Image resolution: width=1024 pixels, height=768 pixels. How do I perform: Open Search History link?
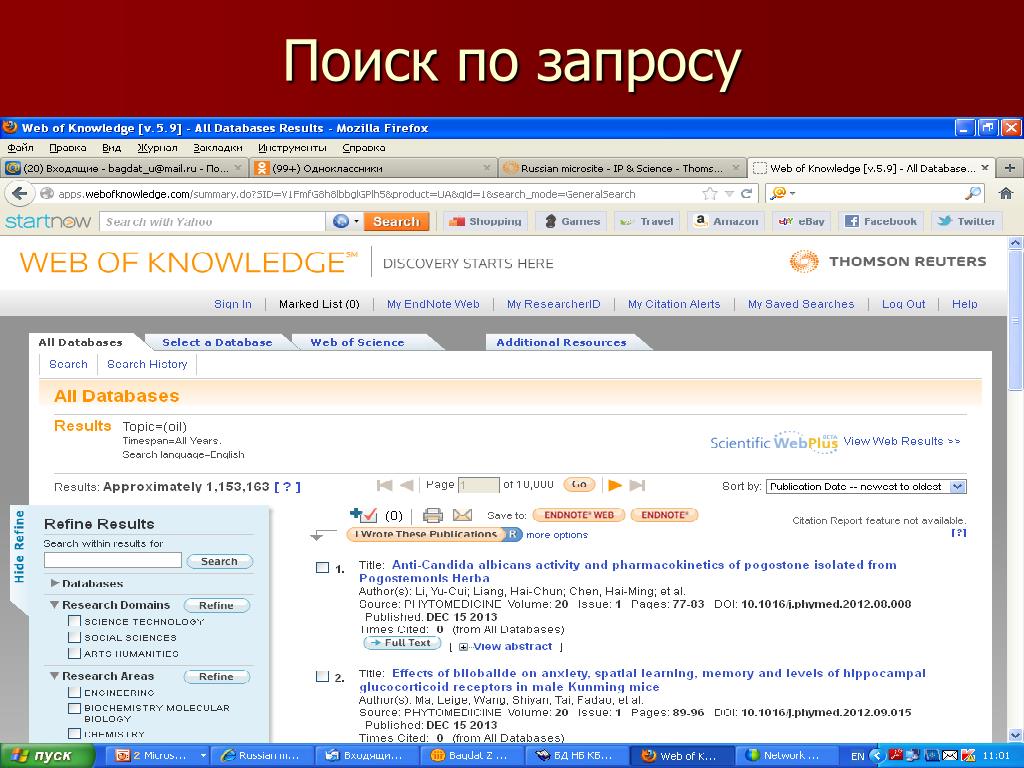pyautogui.click(x=147, y=364)
